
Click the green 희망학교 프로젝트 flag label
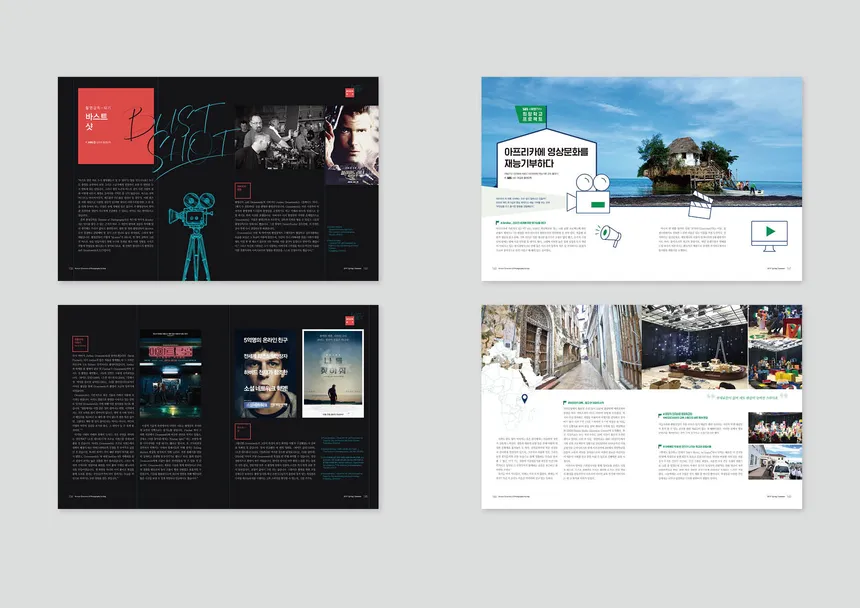(x=530, y=114)
